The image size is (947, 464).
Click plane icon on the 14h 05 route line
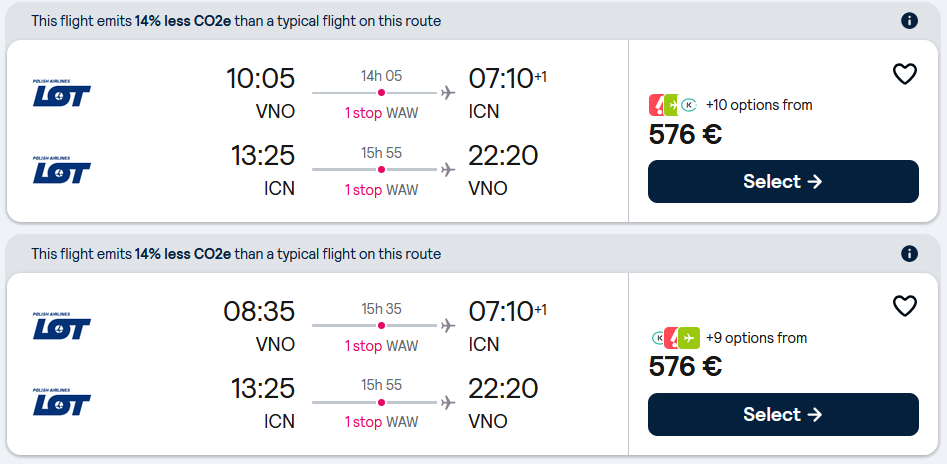coord(447,93)
